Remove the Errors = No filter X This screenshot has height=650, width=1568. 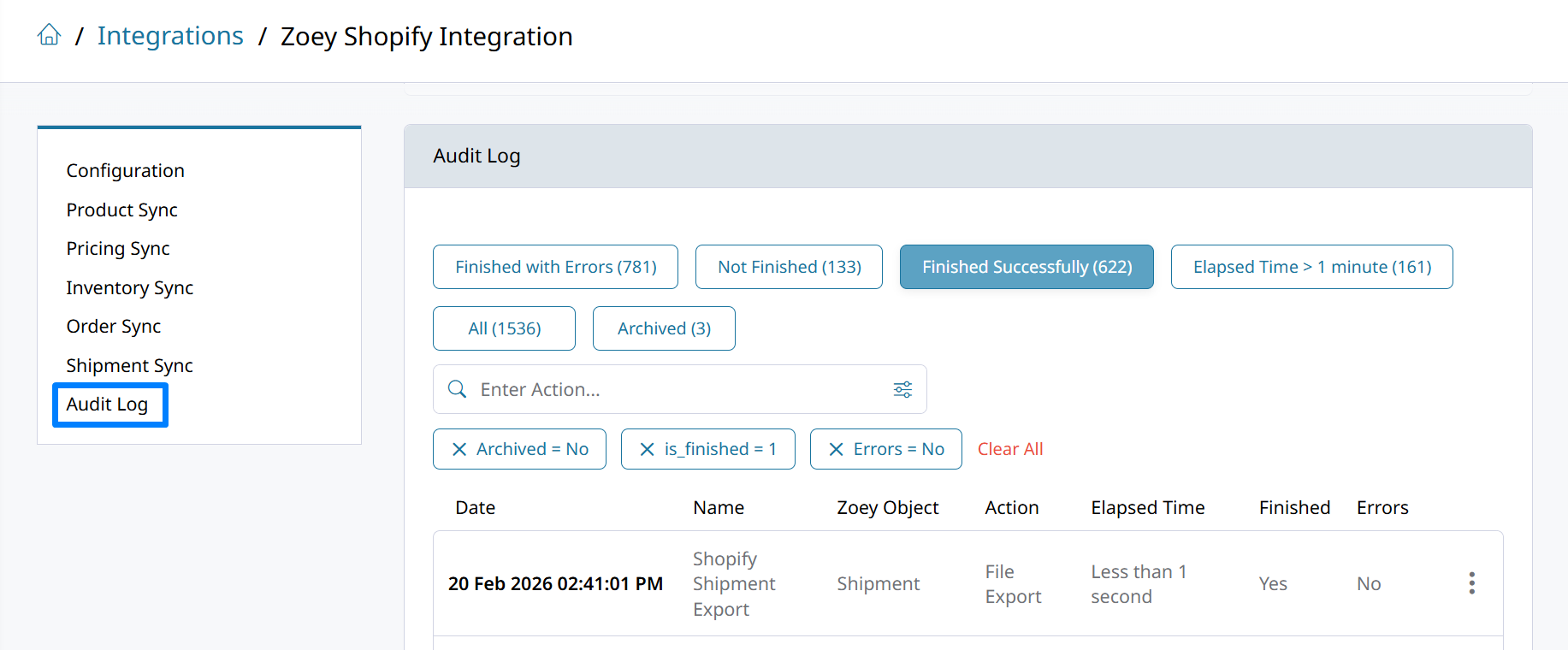coord(837,449)
